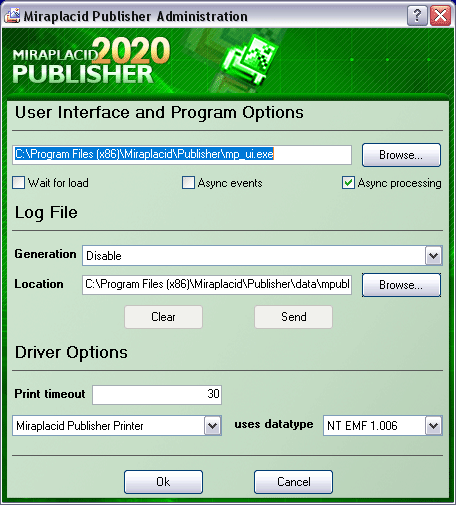This screenshot has height=505, width=456.
Task: Cancel the administration dialog
Action: coord(293,482)
